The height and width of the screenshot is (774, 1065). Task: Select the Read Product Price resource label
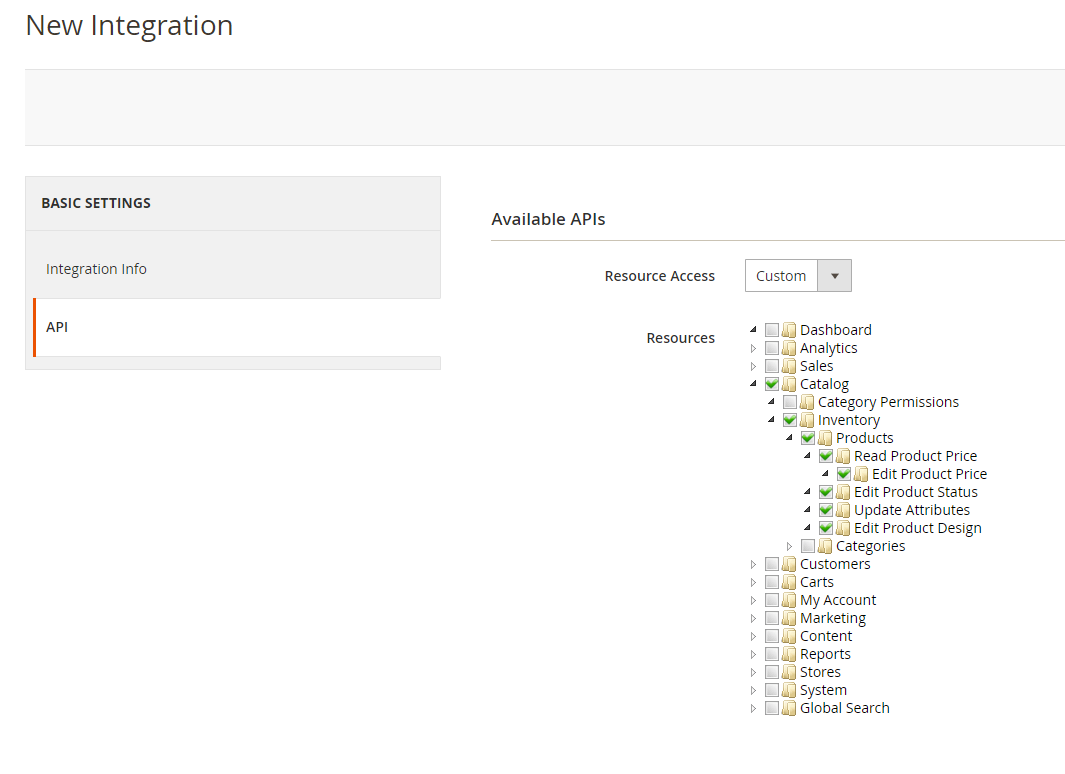pos(915,455)
